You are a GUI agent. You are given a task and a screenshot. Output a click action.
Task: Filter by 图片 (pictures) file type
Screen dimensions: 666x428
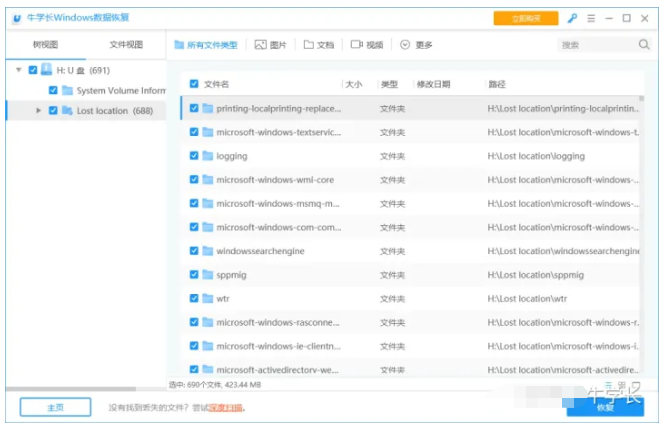(x=271, y=45)
